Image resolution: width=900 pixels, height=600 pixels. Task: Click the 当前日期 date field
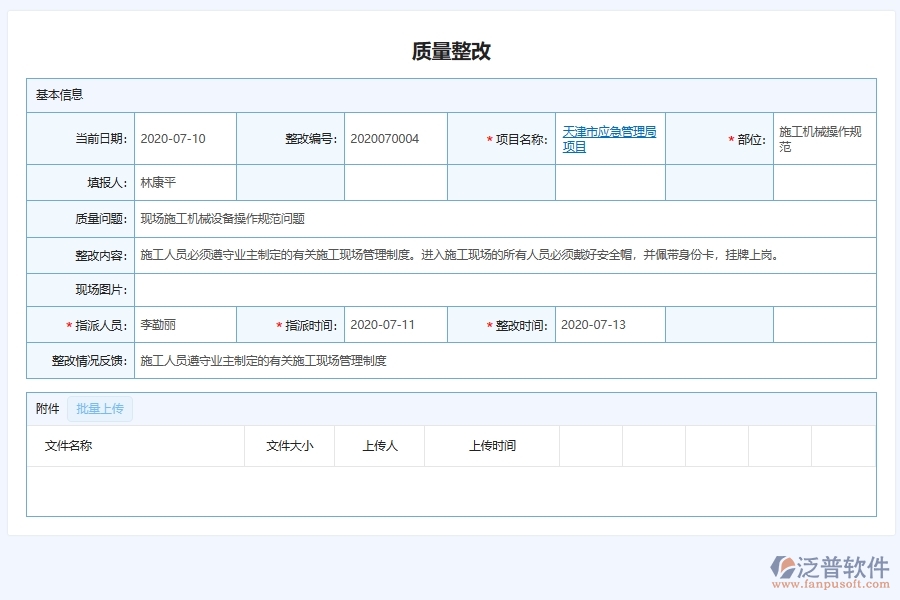point(185,138)
